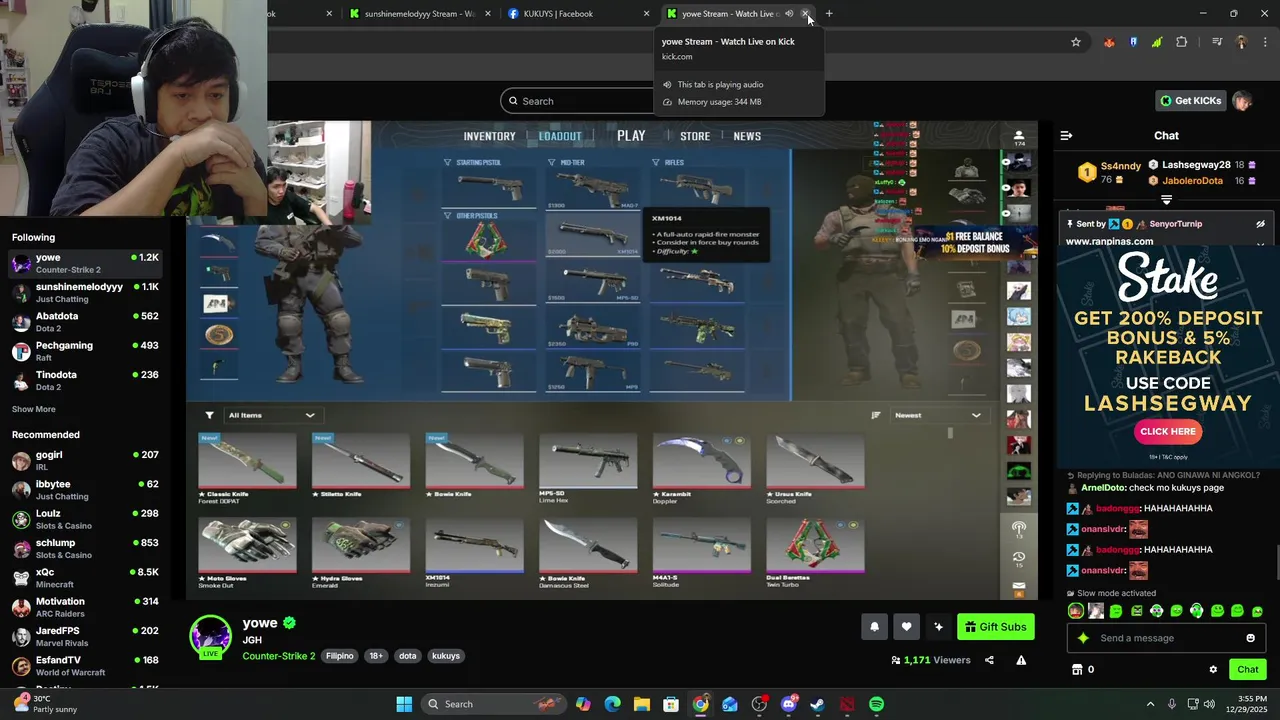Screen dimensions: 1280x720
Task: Select the STORE menu in the game
Action: [695, 136]
